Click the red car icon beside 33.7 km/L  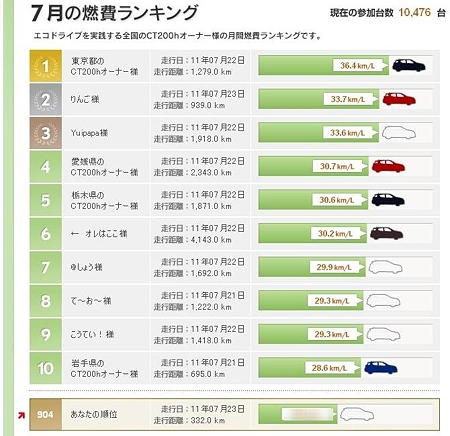[x=399, y=99]
